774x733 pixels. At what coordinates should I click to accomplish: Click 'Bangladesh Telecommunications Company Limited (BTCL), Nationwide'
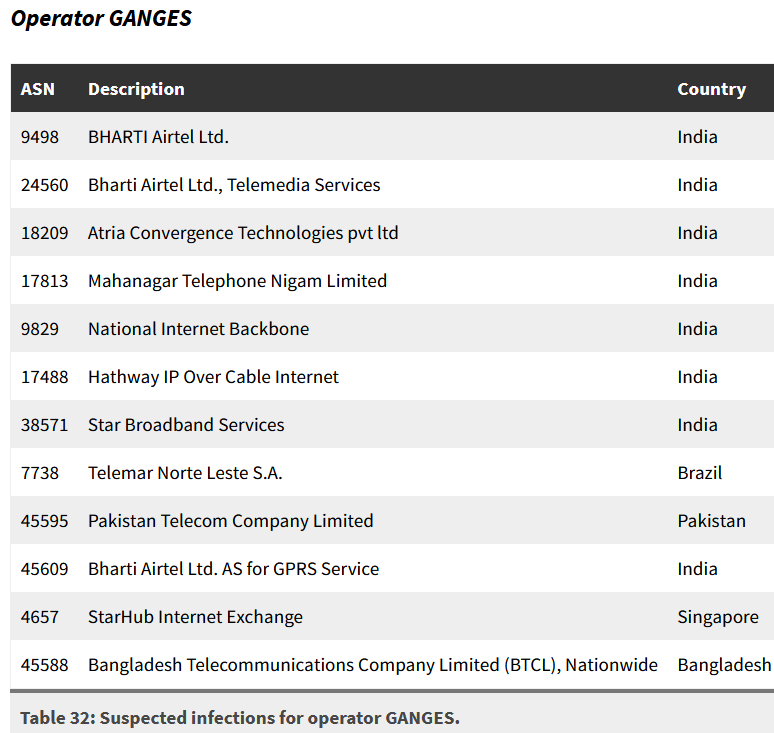[373, 665]
